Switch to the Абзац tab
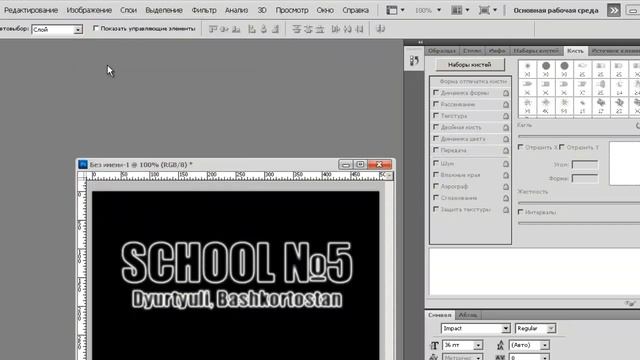This screenshot has width=640, height=360. pos(468,315)
